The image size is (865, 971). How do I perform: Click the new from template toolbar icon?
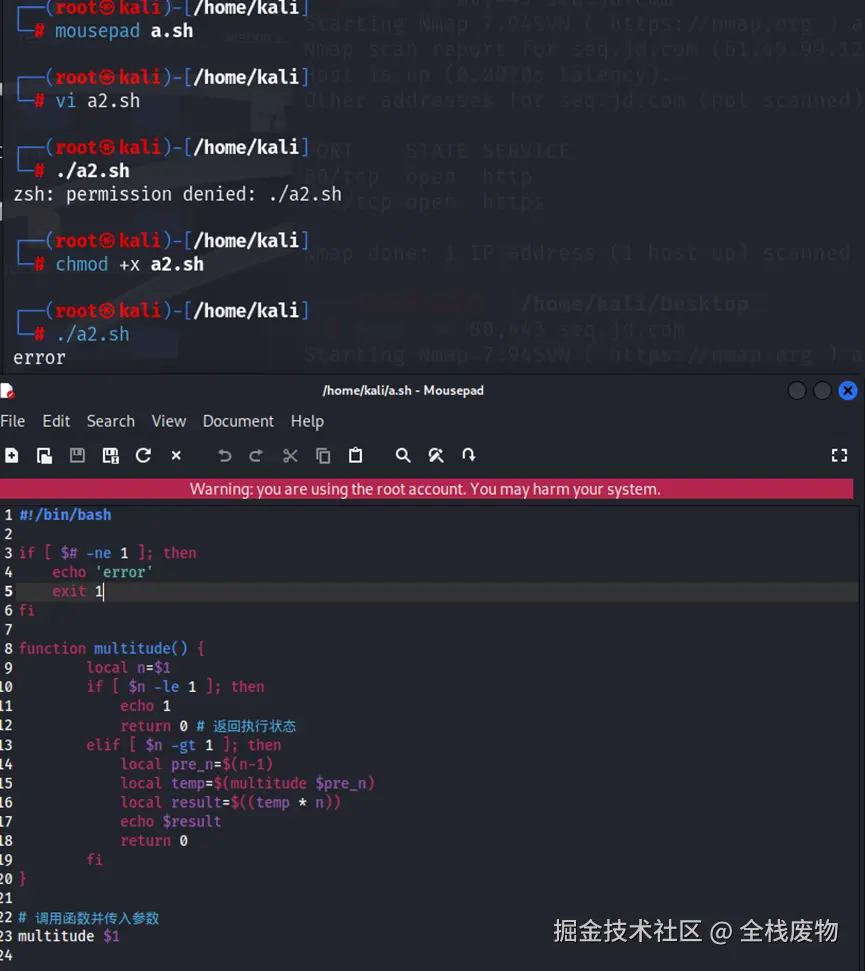[45, 456]
